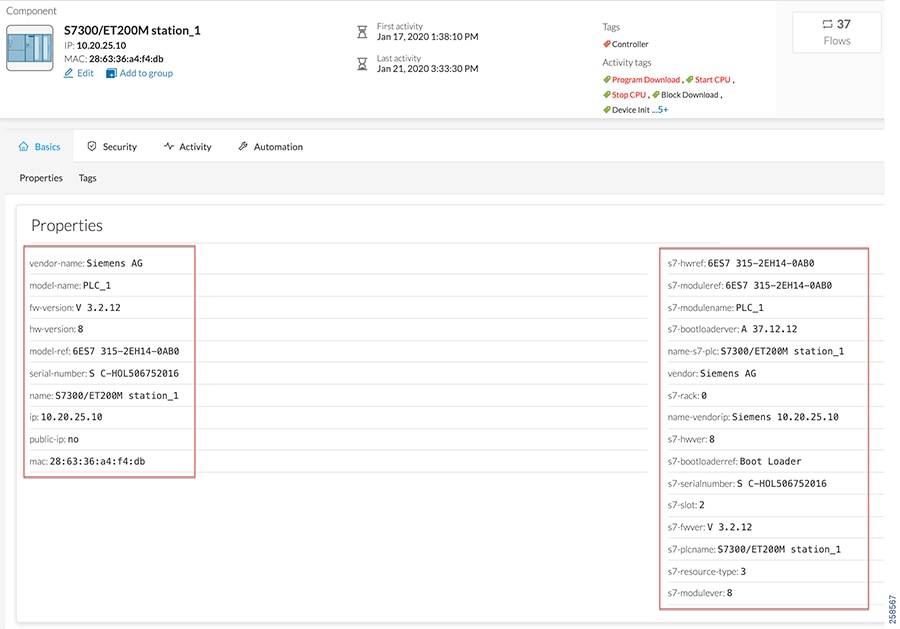Open the Edit link
Screen dimensions: 900x629
85,73
